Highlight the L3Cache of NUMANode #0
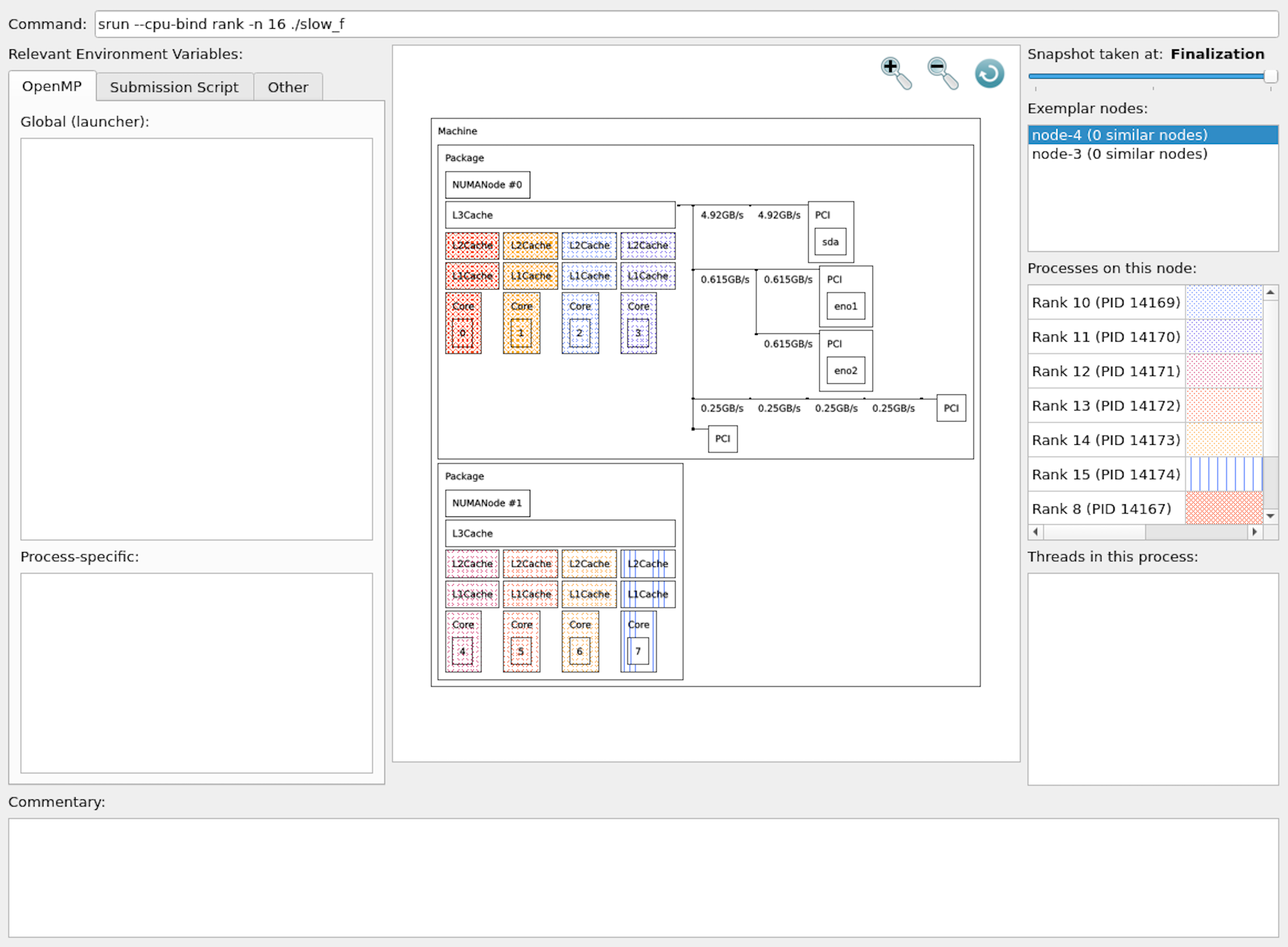 coord(560,215)
